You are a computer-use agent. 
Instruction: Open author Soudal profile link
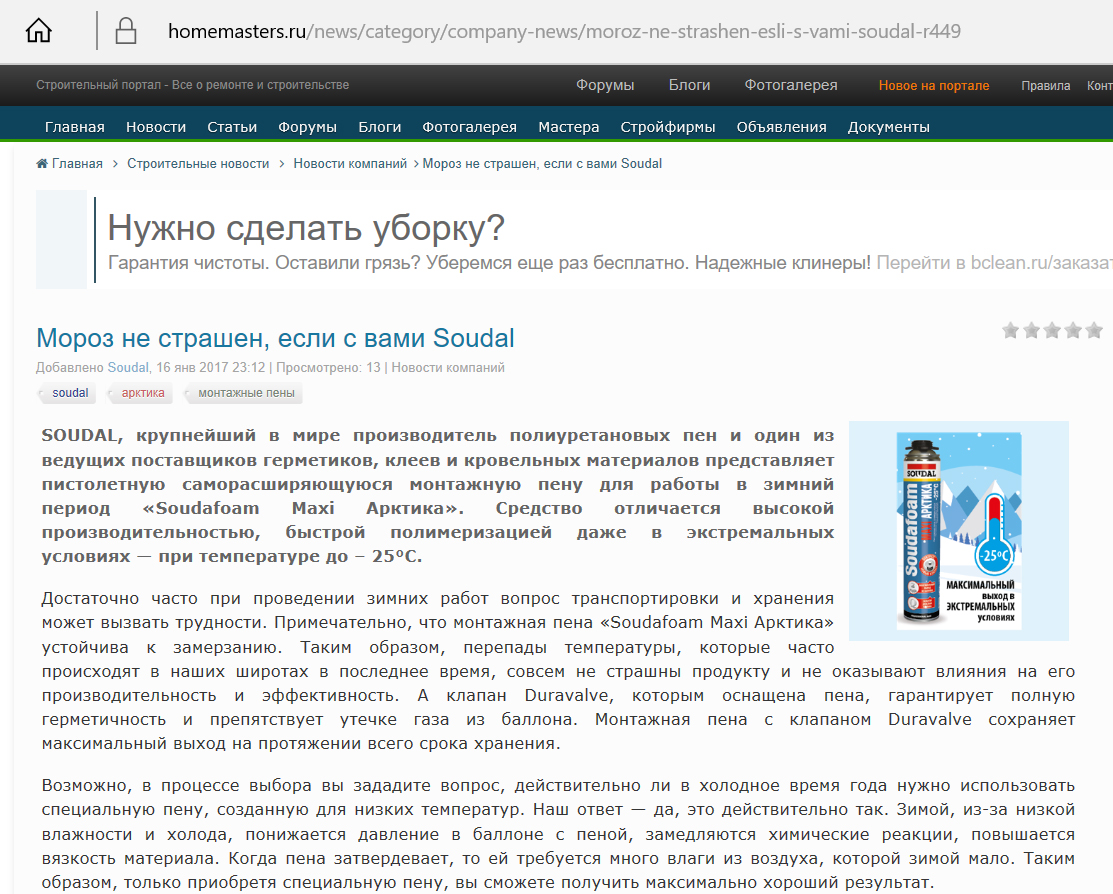pos(128,368)
